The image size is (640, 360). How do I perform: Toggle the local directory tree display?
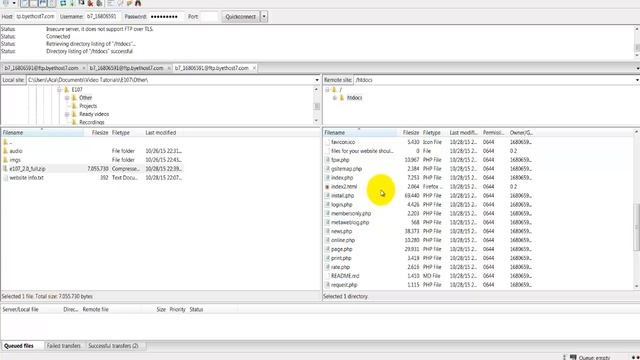tap(33, 3)
